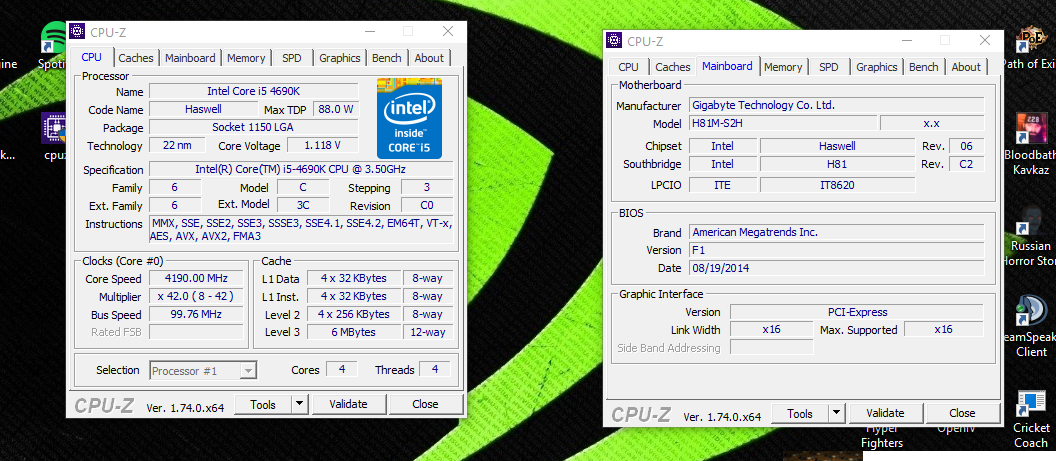Click the Threads count value in left window
1056x461 pixels.
(x=434, y=369)
